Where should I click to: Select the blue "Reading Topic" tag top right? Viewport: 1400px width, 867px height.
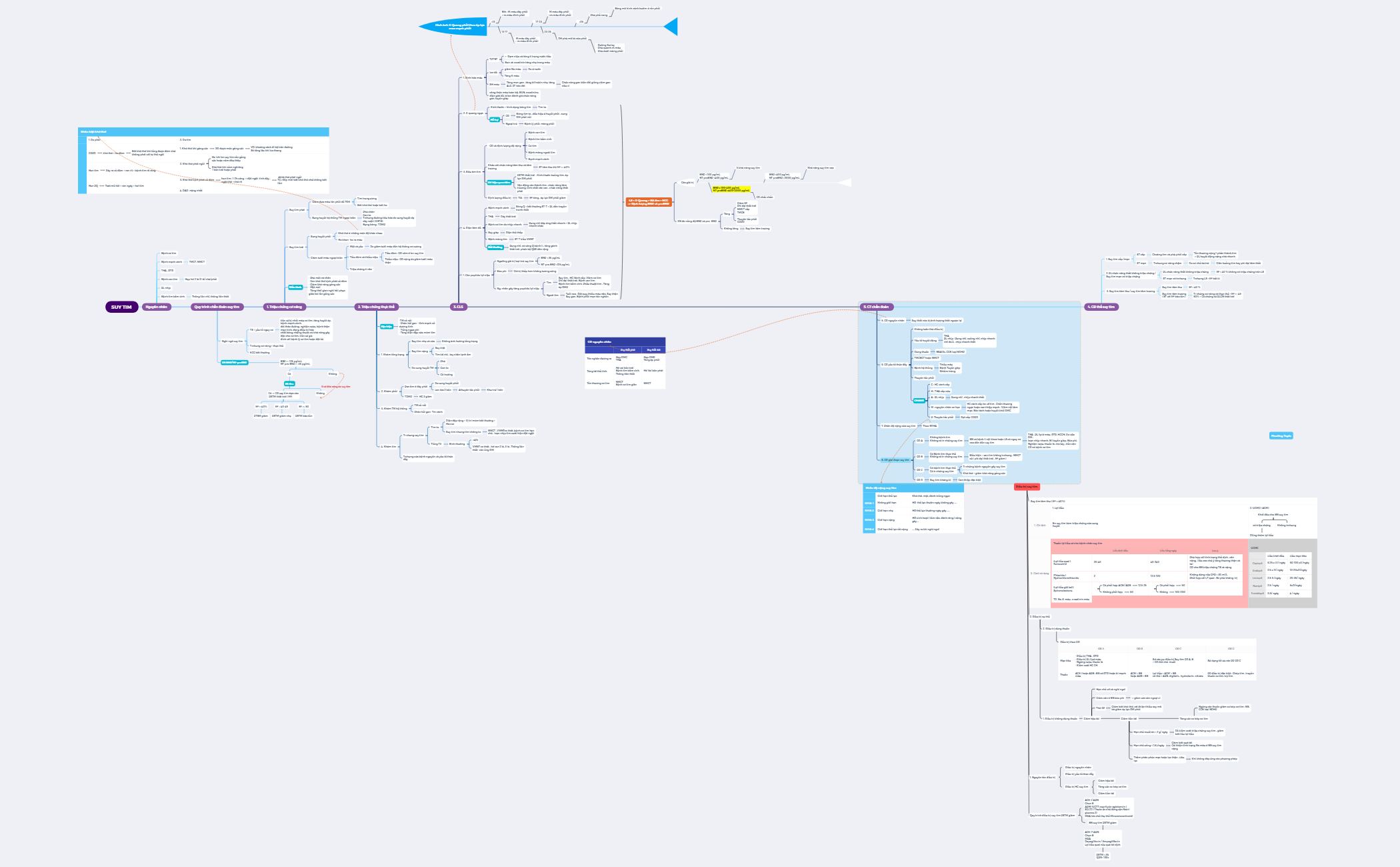1281,436
